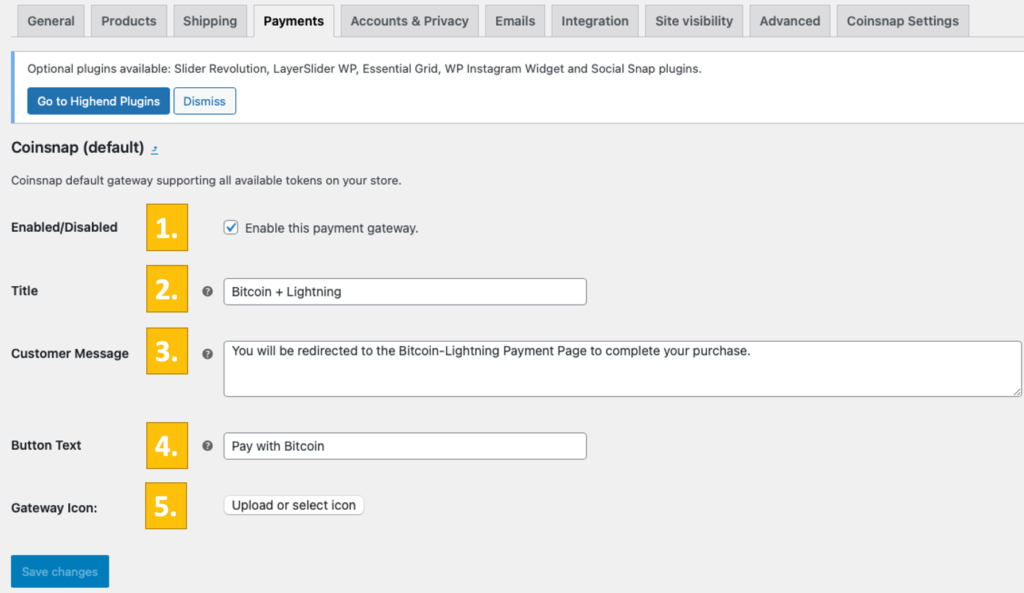Click the help icon next to Title

click(x=207, y=292)
